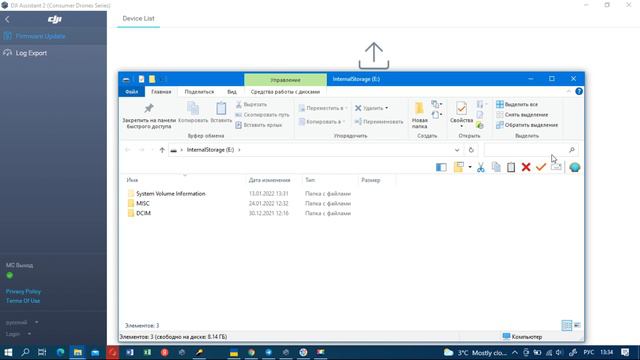
Task: Switch to large icons view toggle
Action: point(577,325)
